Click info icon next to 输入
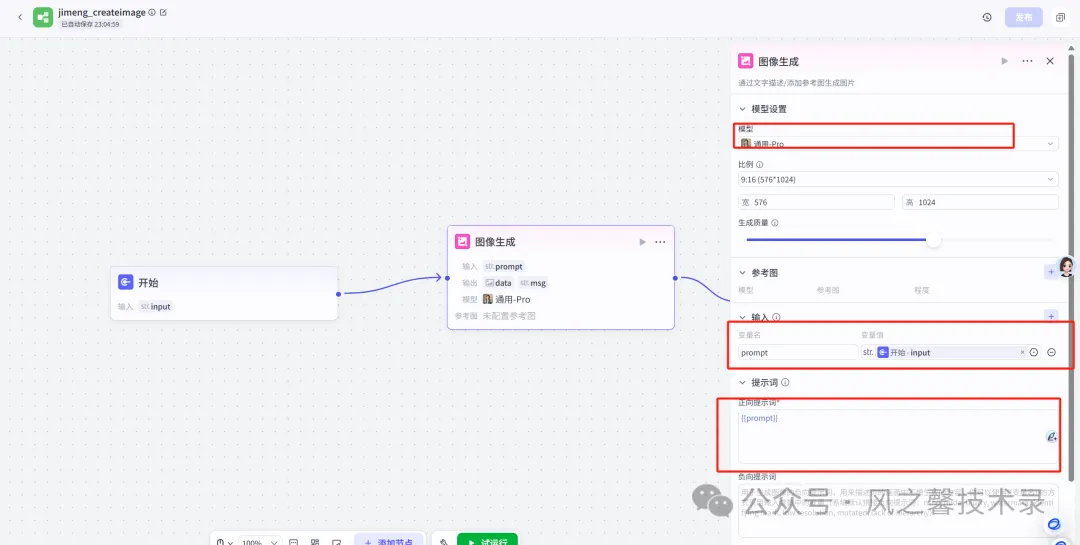 (x=776, y=318)
